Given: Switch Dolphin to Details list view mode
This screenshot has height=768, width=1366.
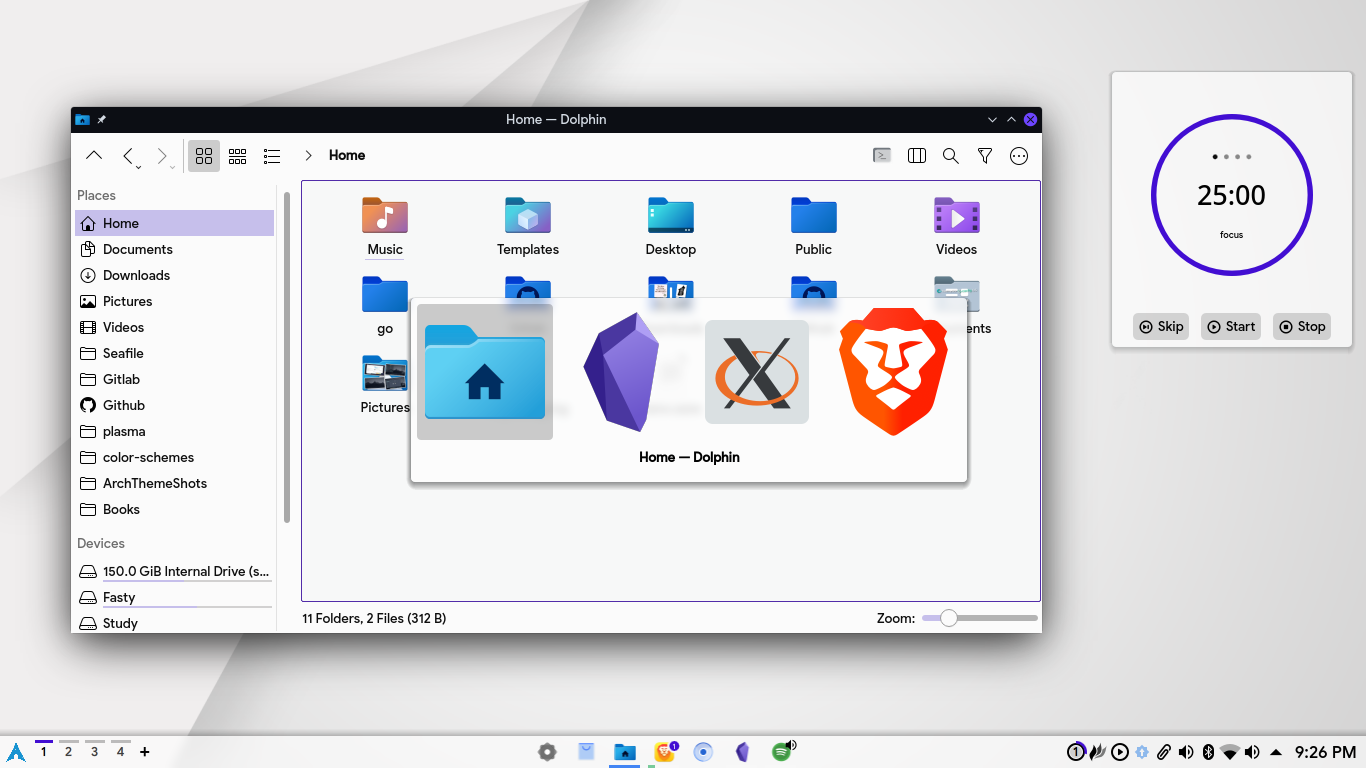Looking at the screenshot, I should [x=272, y=155].
